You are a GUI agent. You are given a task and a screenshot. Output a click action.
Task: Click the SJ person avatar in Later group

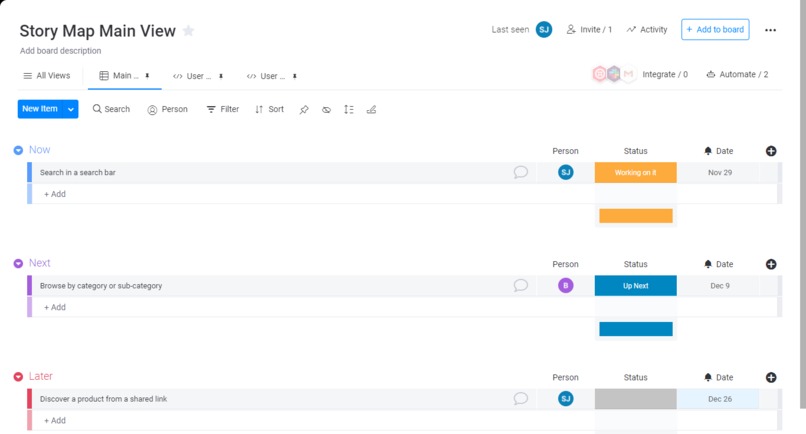[x=565, y=399]
